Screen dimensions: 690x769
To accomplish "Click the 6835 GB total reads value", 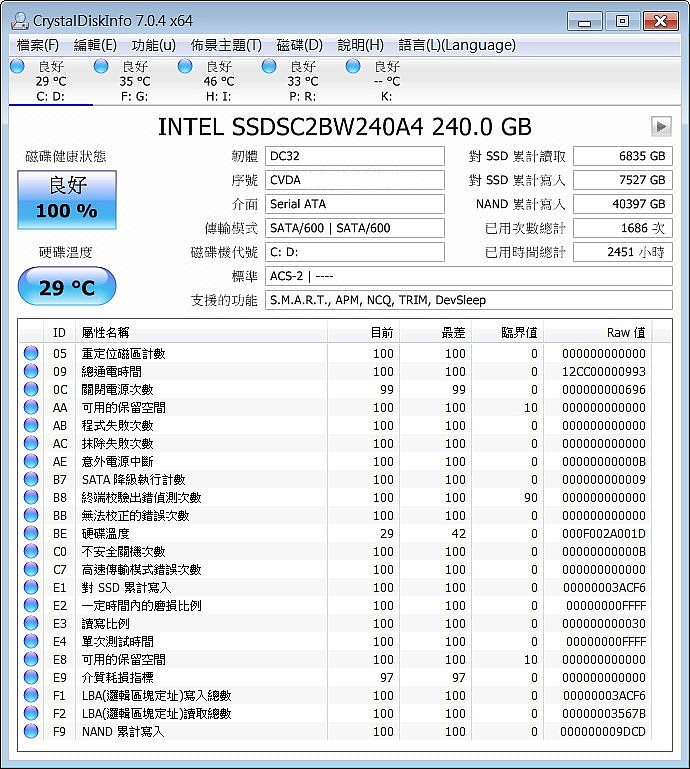I will [x=622, y=156].
